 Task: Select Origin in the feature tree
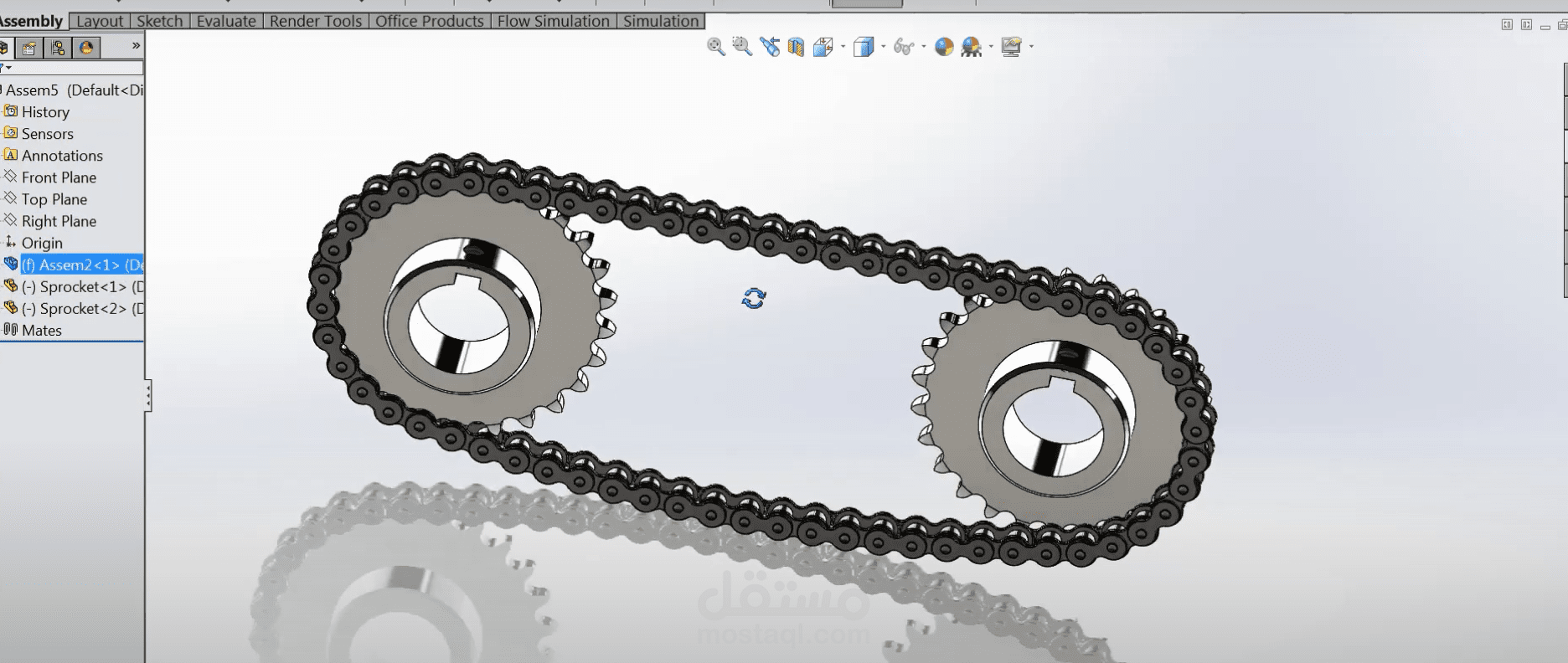42,243
